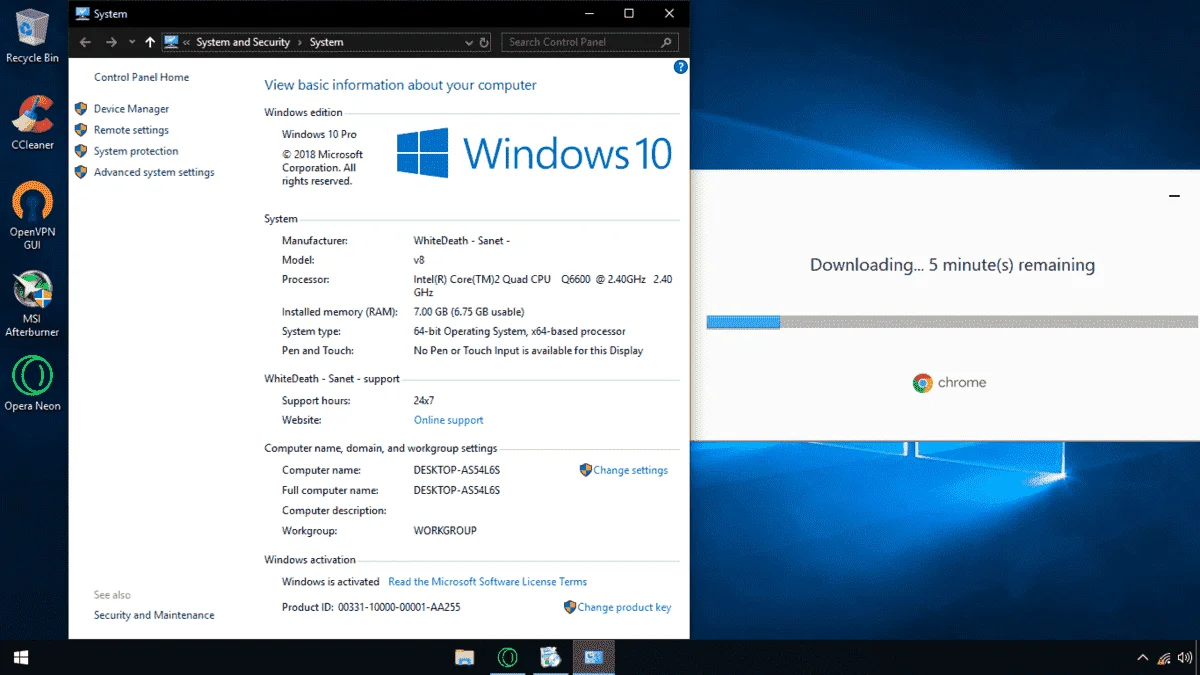Click System and Security breadcrumb
The height and width of the screenshot is (675, 1200).
coord(243,42)
